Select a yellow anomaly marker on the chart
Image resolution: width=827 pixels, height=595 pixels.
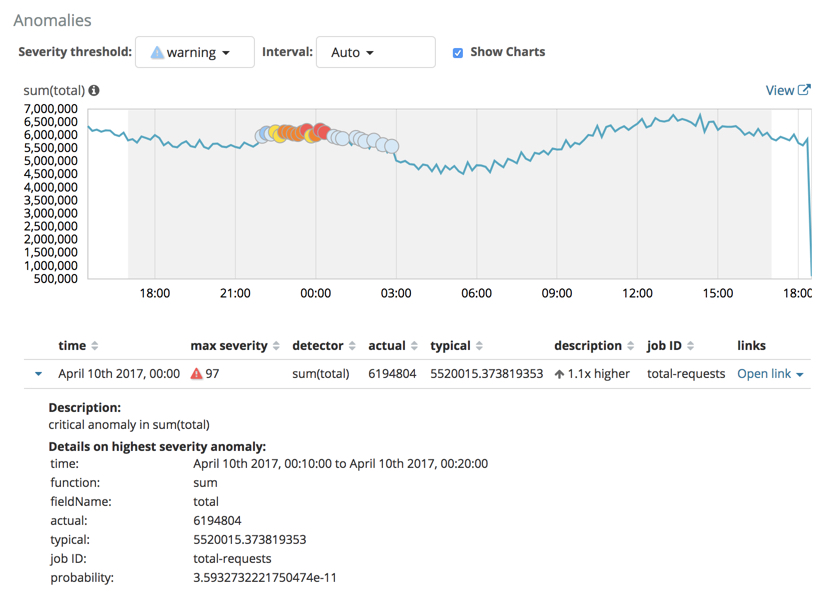pos(275,133)
